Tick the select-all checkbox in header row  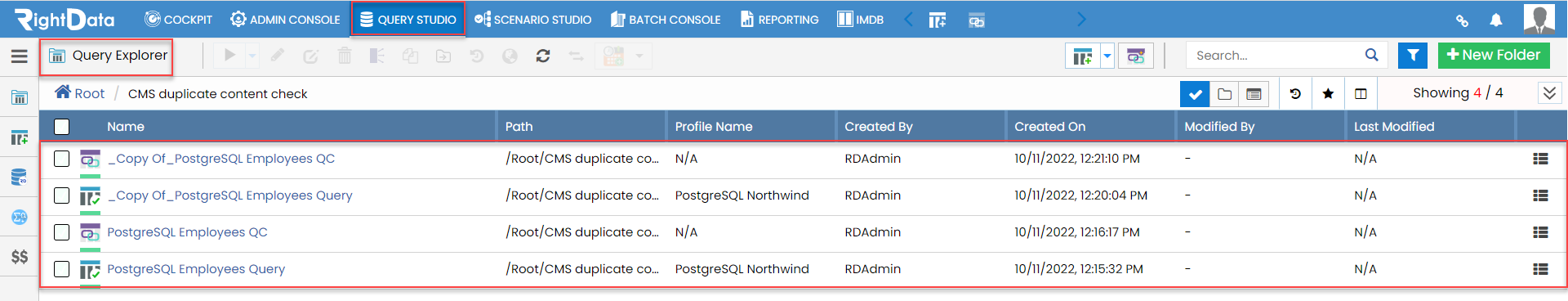point(62,127)
